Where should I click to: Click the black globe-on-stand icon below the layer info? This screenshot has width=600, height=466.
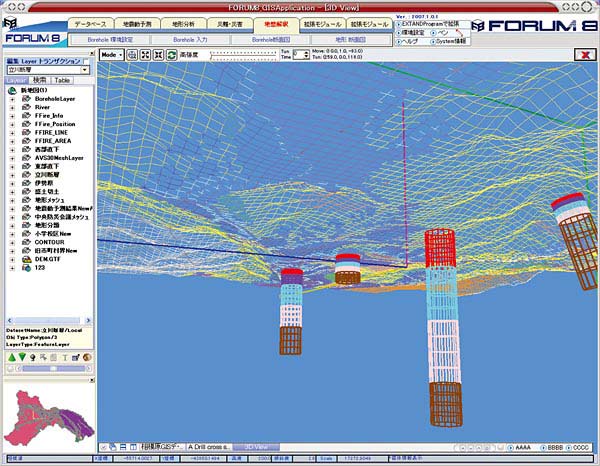(x=33, y=358)
